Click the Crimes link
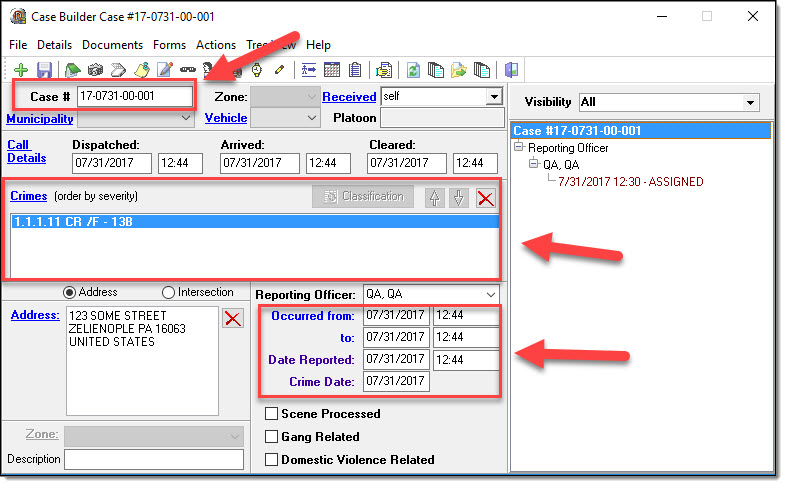 point(29,196)
